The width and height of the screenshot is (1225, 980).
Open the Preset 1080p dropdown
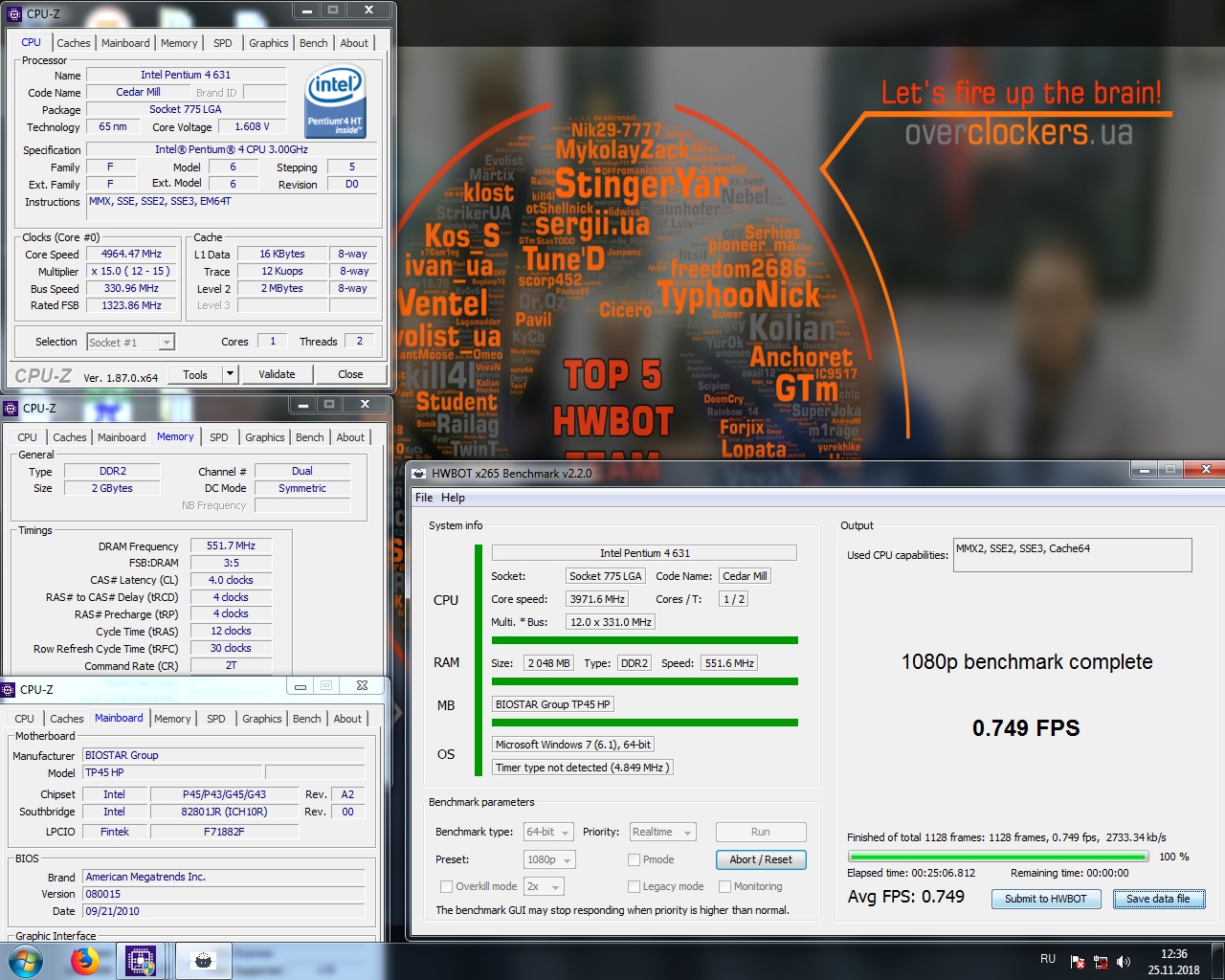click(549, 859)
